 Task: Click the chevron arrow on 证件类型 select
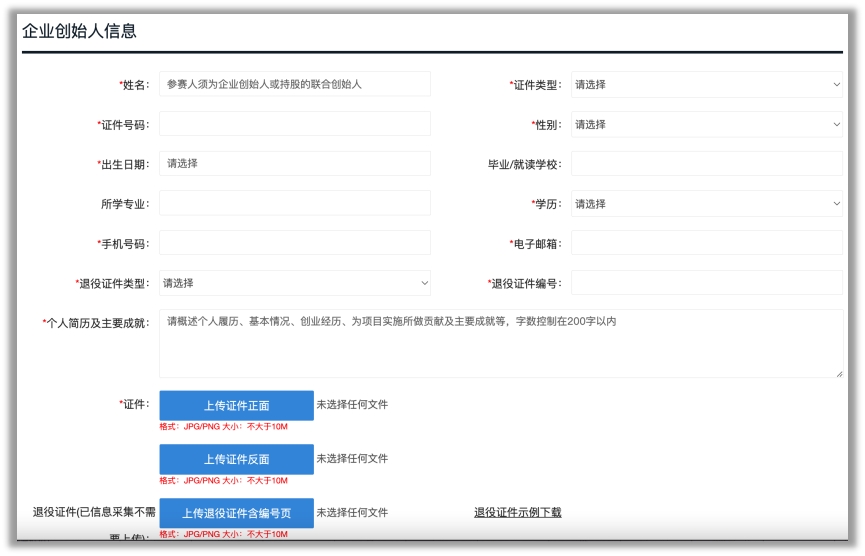click(x=836, y=85)
